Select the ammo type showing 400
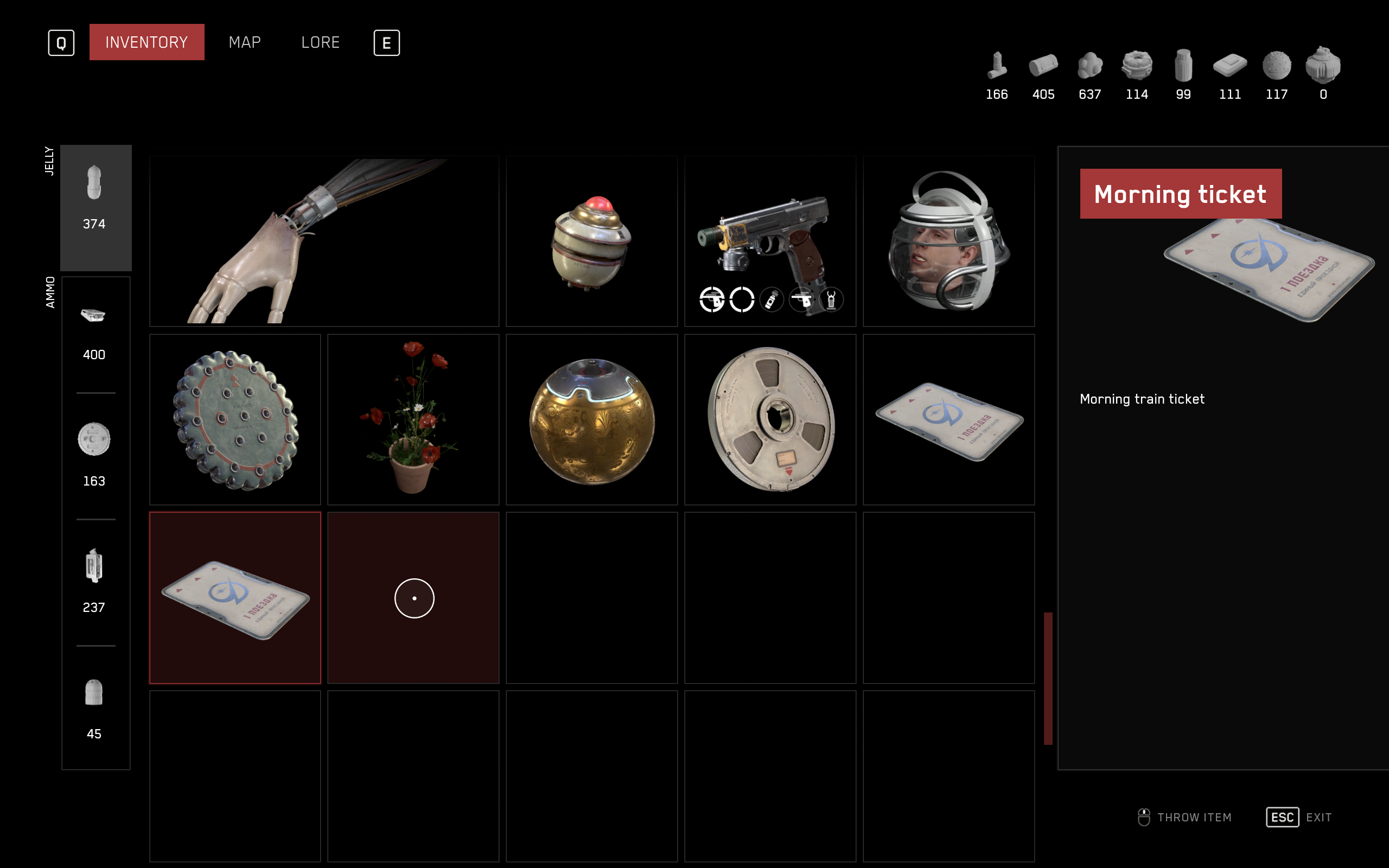Viewport: 1389px width, 868px height. tap(94, 333)
